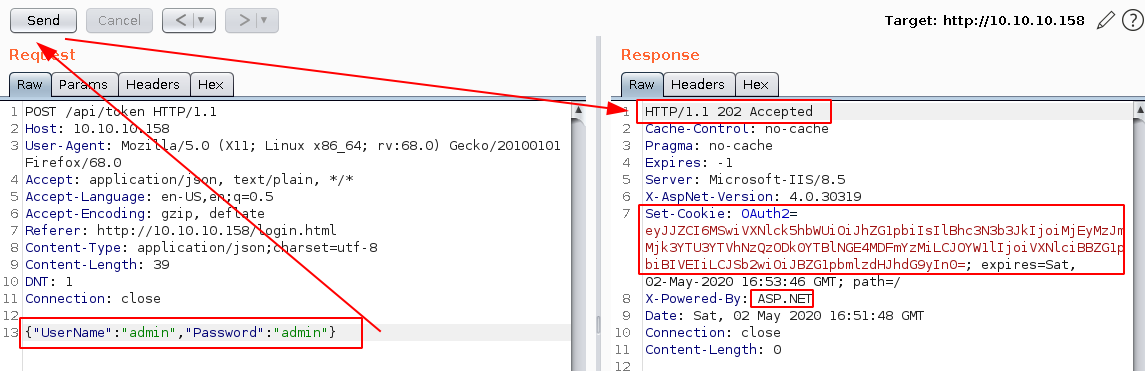The image size is (1145, 371).
Task: Click the pencil icon to edit target
Action: coord(1106,20)
